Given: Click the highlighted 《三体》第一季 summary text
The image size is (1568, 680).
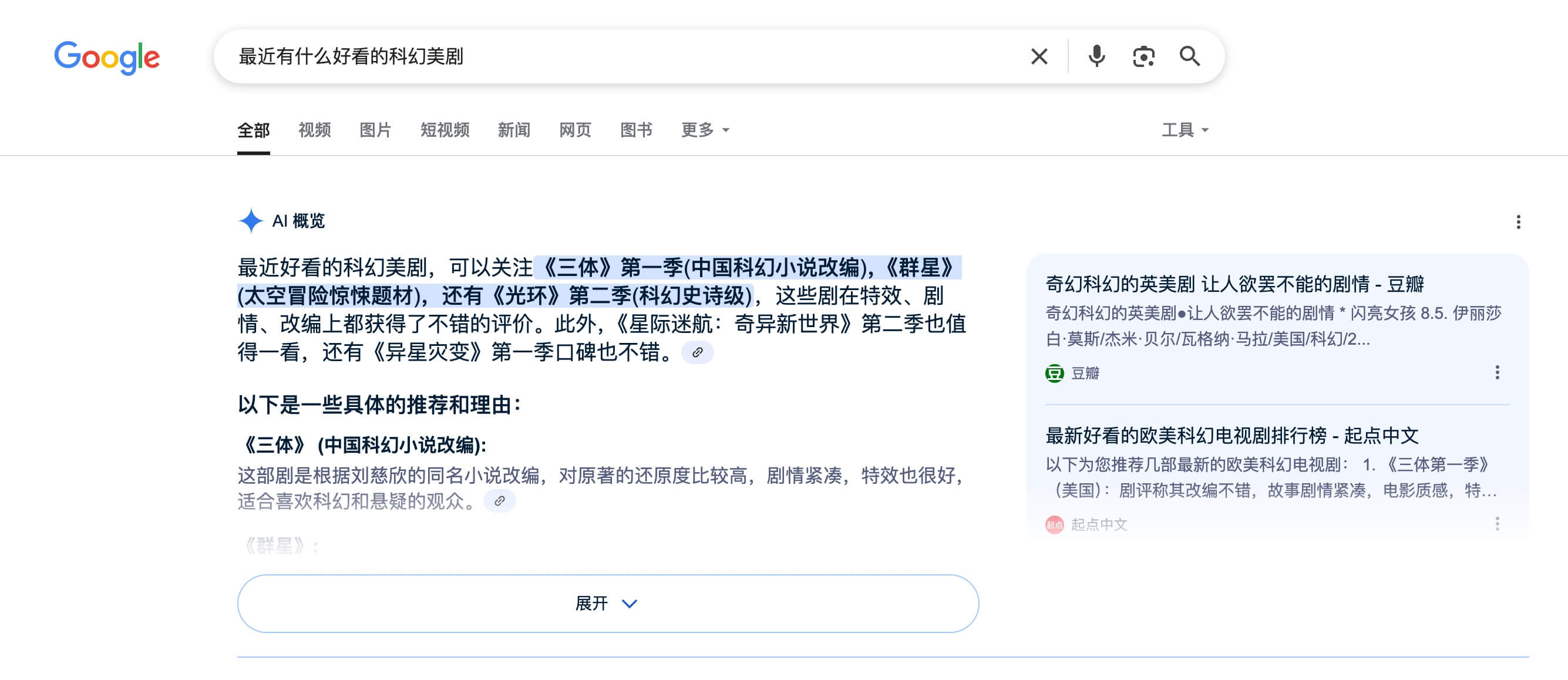Looking at the screenshot, I should [599, 281].
